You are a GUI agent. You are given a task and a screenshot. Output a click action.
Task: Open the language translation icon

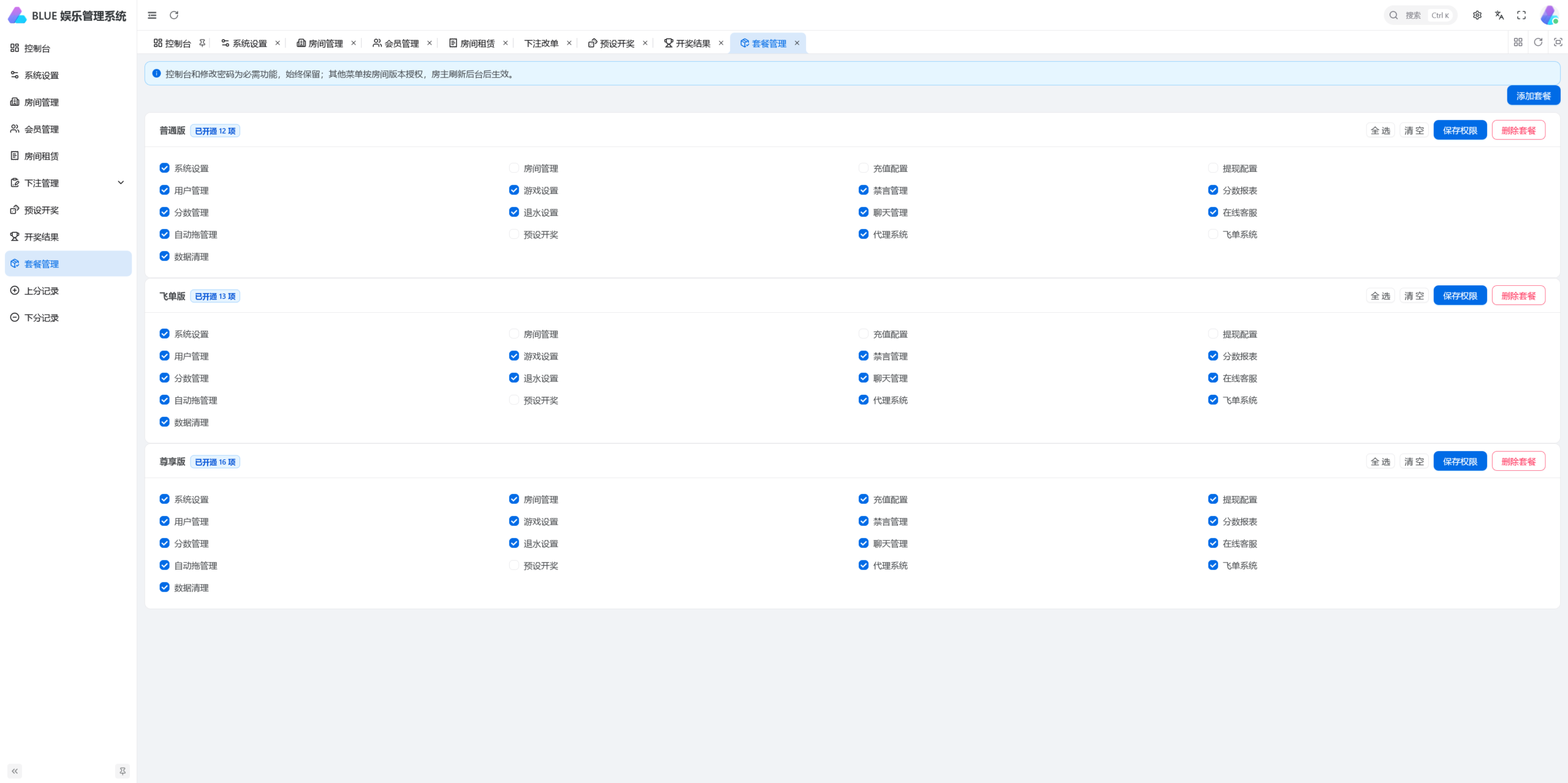click(x=1499, y=15)
